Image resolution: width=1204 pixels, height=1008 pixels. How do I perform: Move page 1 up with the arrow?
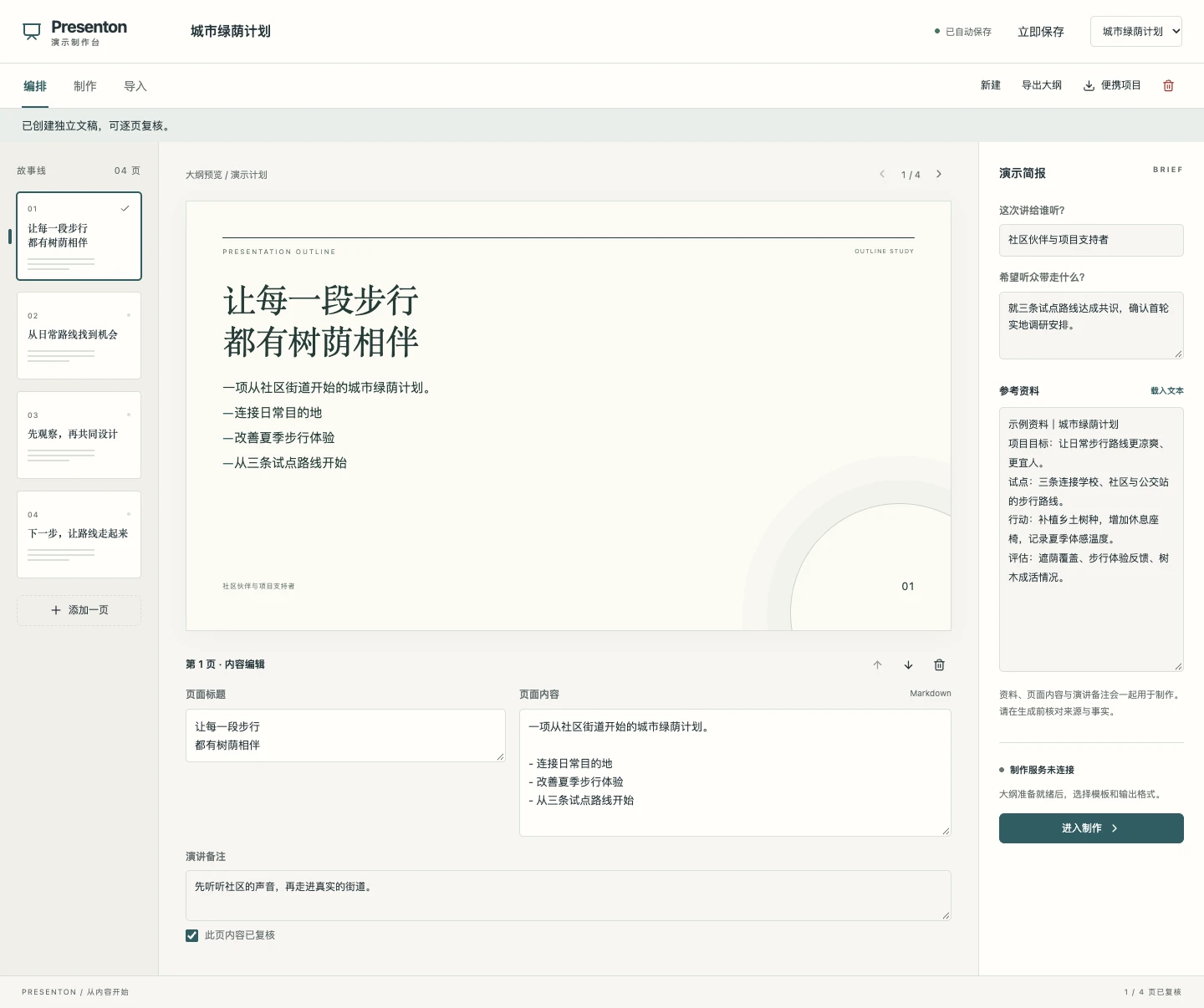coord(877,665)
